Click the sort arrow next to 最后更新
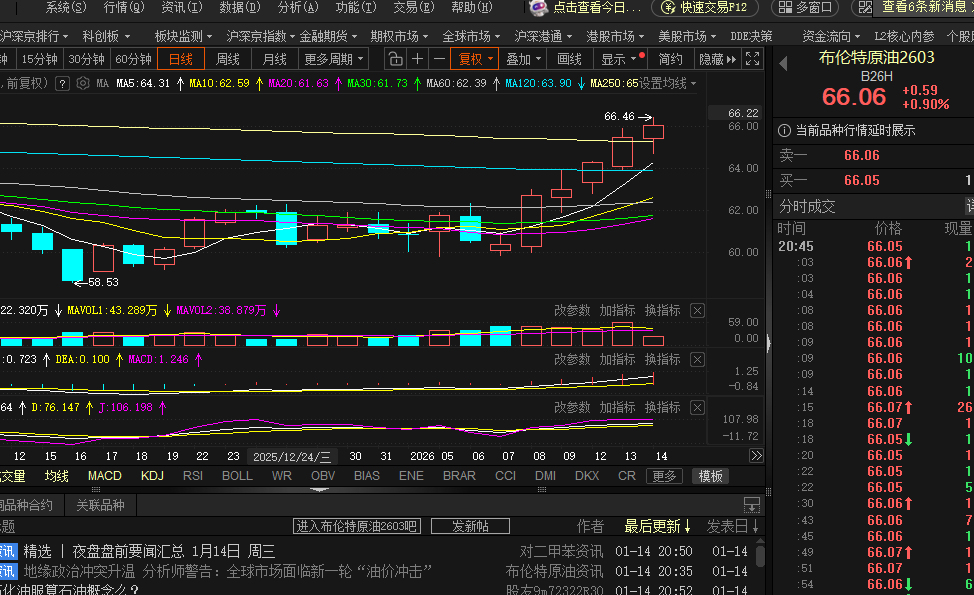 coord(687,527)
